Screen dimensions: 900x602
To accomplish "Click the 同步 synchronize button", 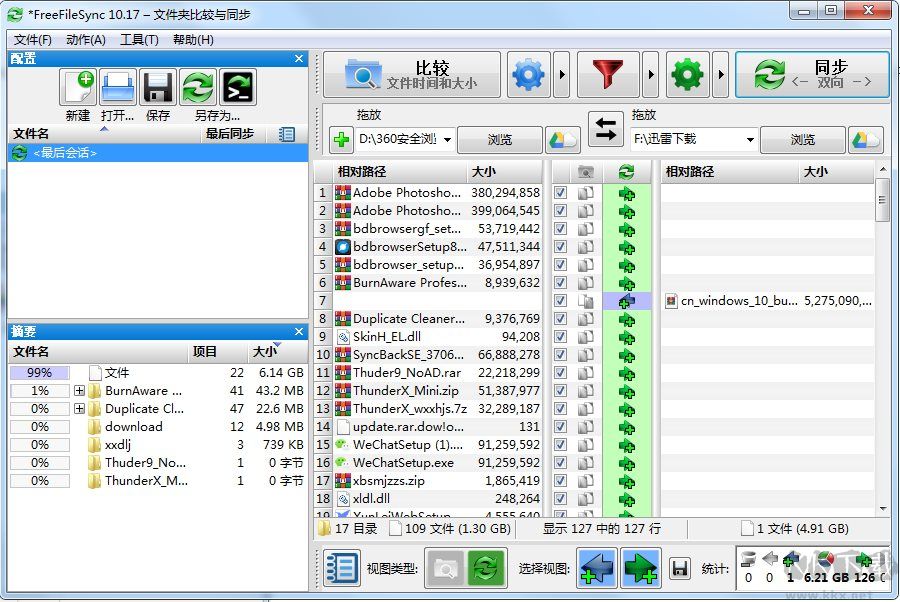I will [811, 75].
